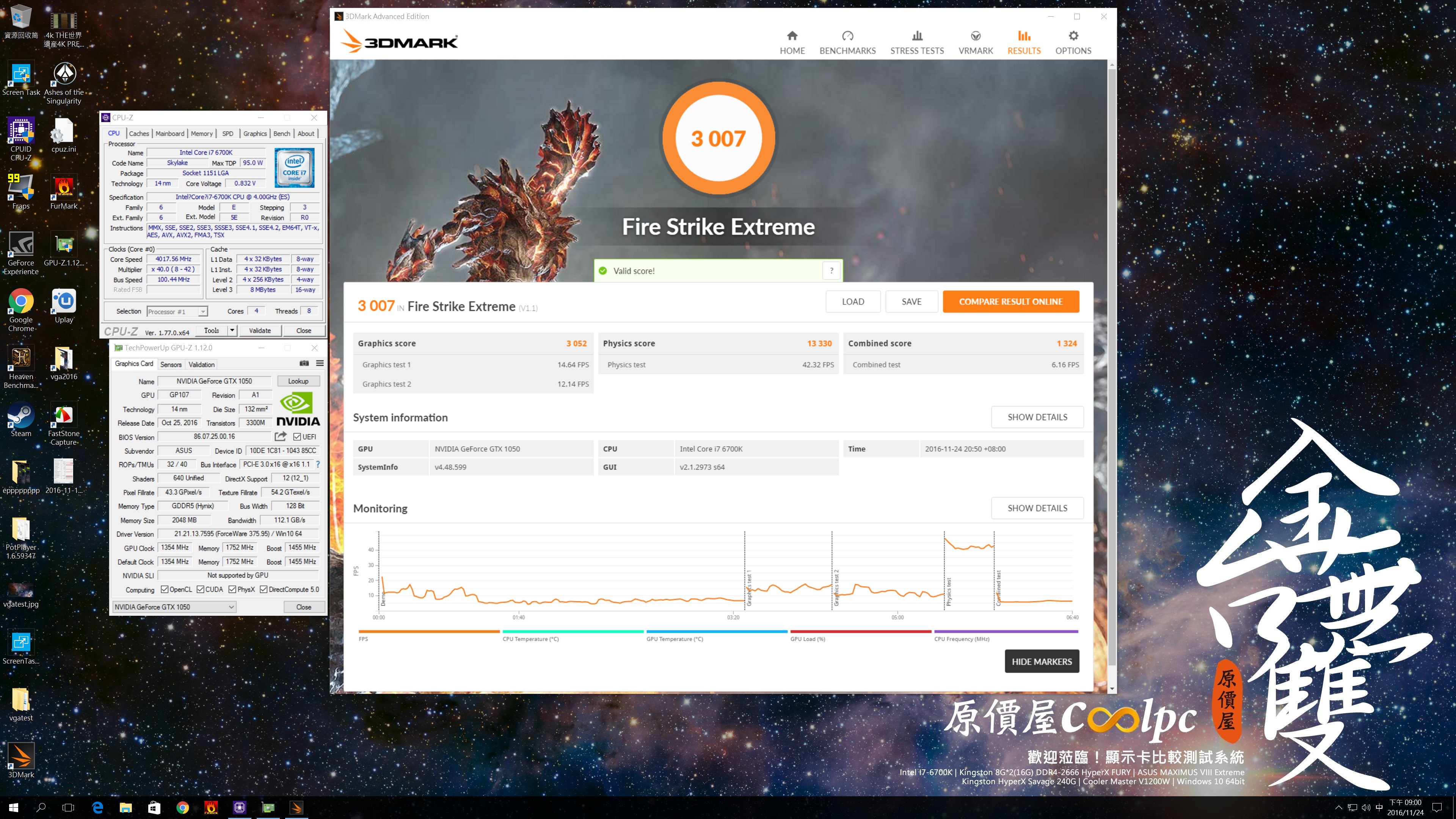
Task: Open STRESS TESTS in 3DMark
Action: click(917, 42)
